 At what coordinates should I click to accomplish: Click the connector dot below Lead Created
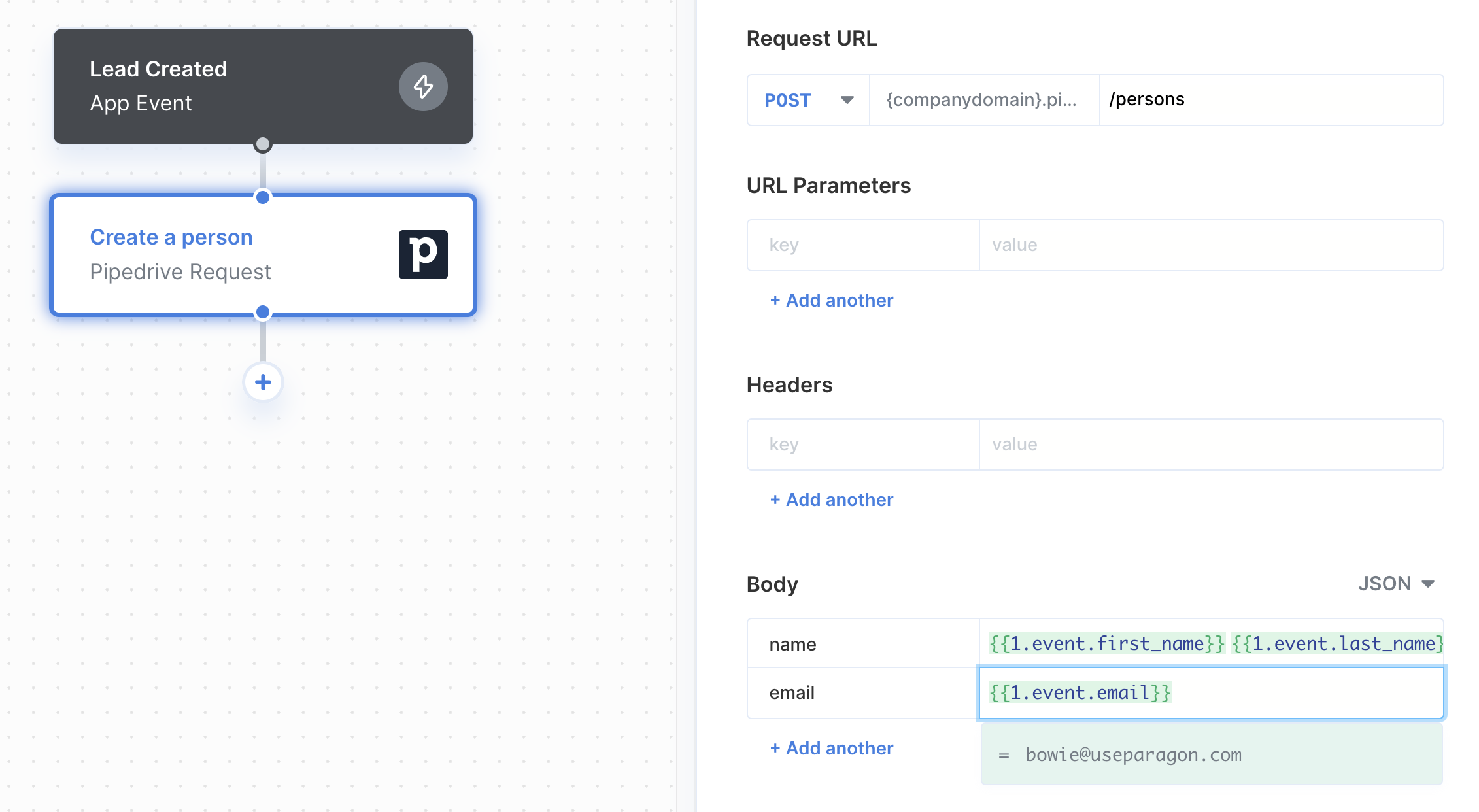[263, 144]
